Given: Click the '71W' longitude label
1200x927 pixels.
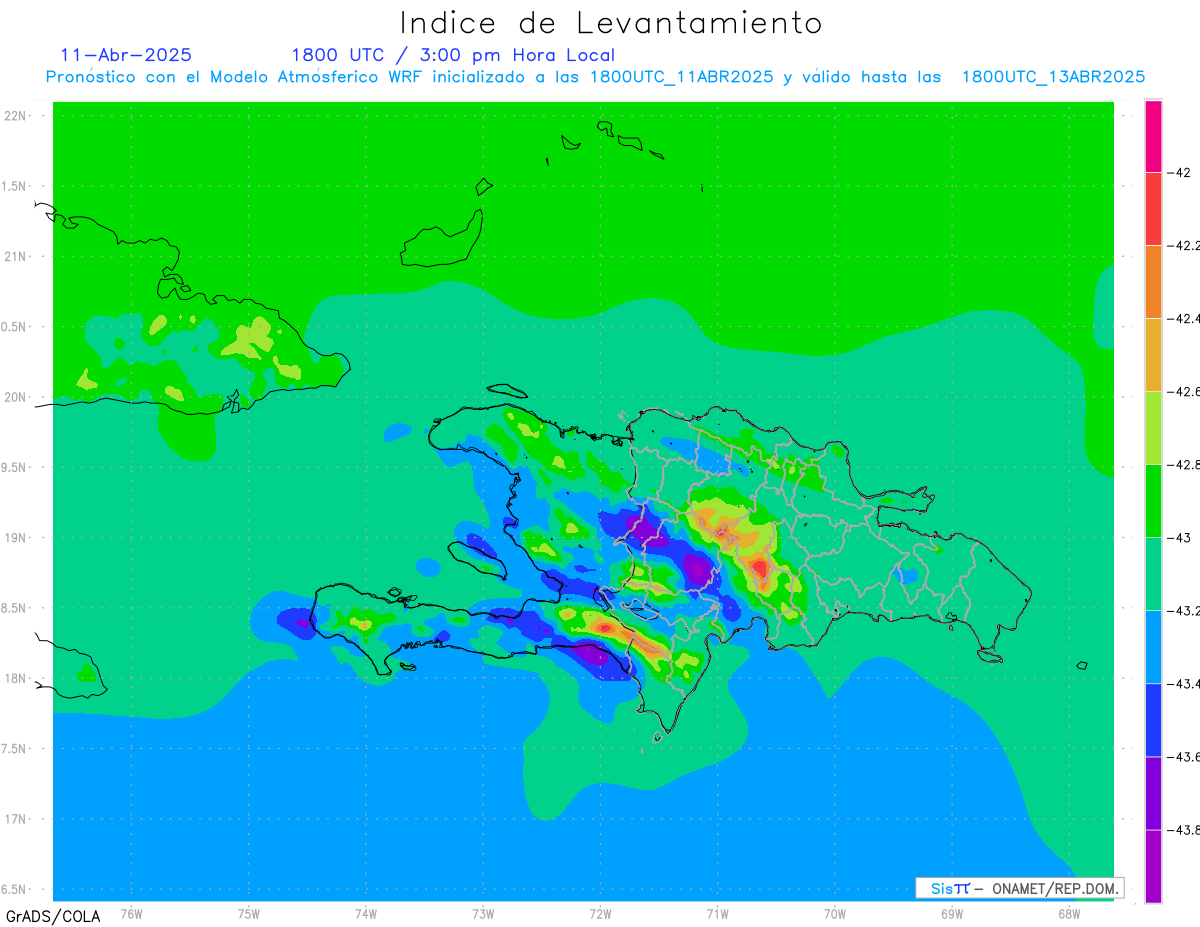Looking at the screenshot, I should point(717,913).
